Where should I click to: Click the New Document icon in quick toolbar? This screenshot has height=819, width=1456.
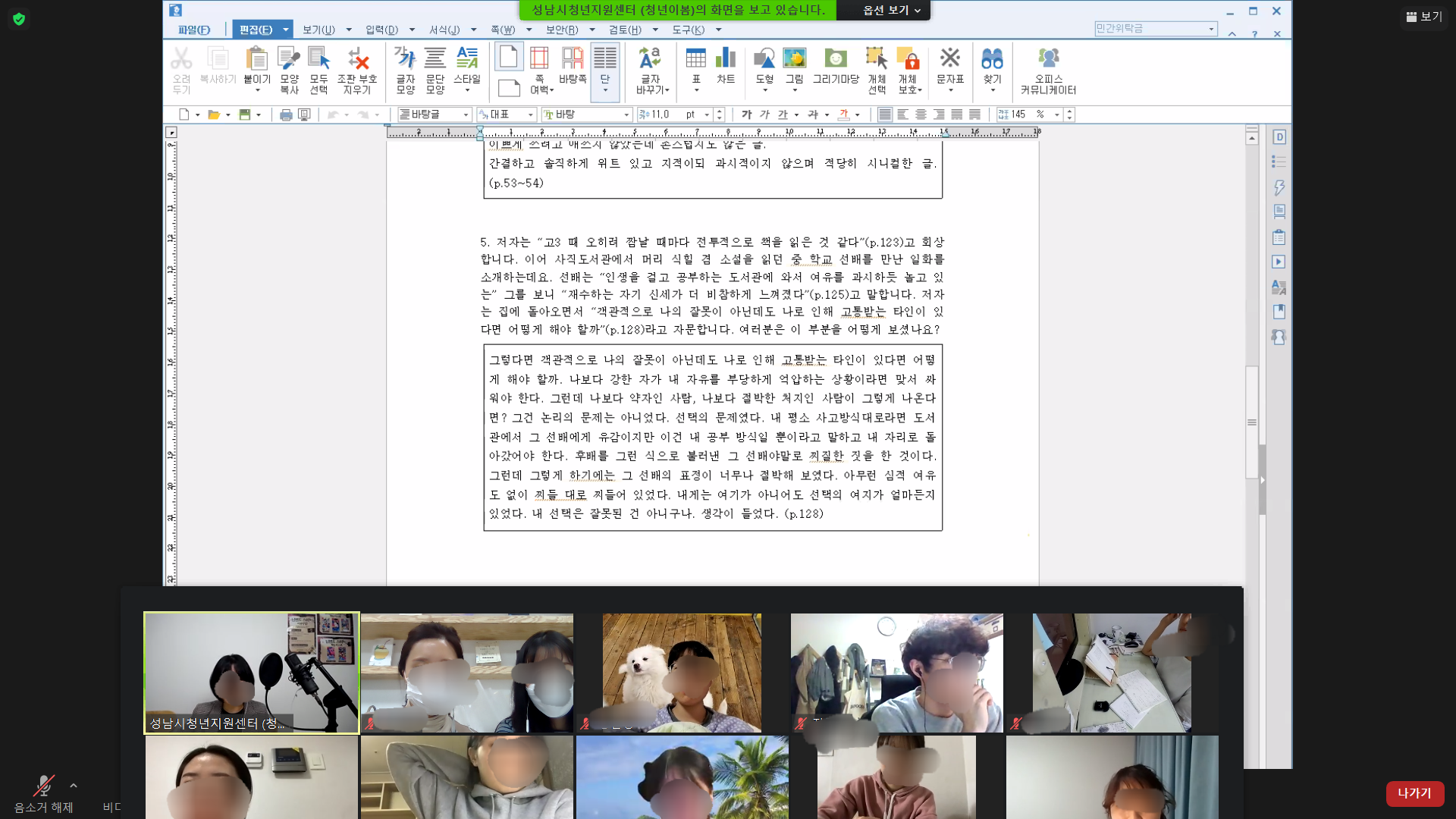click(x=184, y=115)
